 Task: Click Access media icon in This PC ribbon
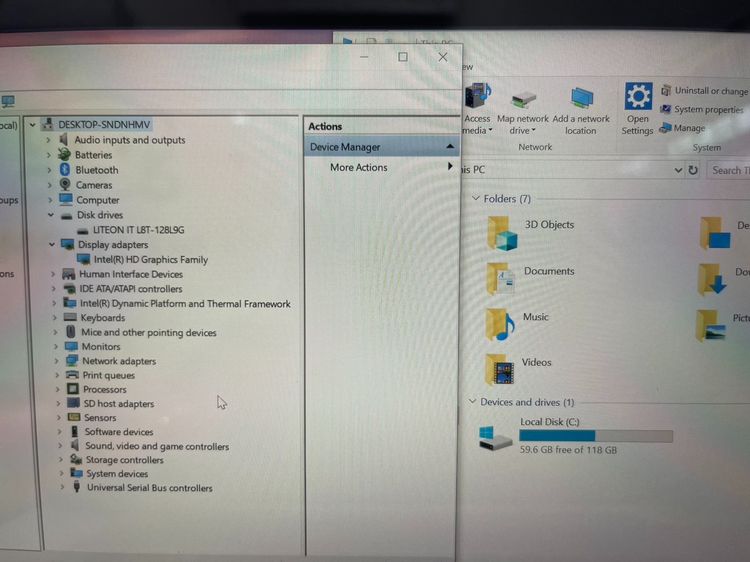coord(477,95)
